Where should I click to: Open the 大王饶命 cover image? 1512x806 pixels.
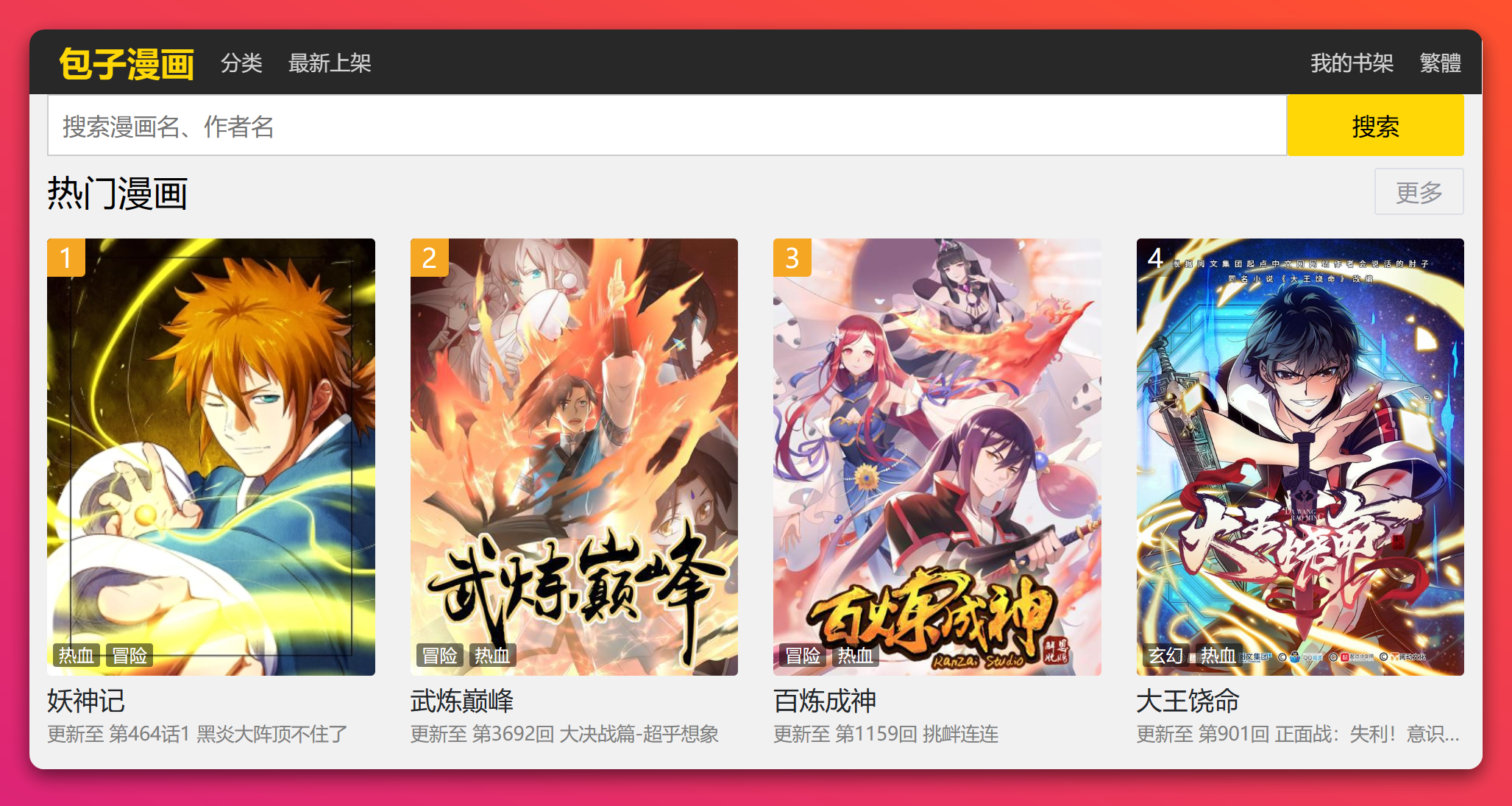click(x=1300, y=456)
